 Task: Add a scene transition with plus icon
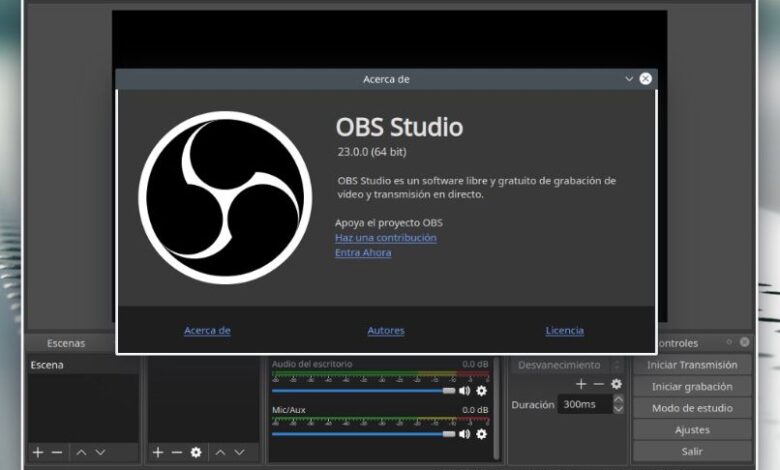tap(581, 384)
